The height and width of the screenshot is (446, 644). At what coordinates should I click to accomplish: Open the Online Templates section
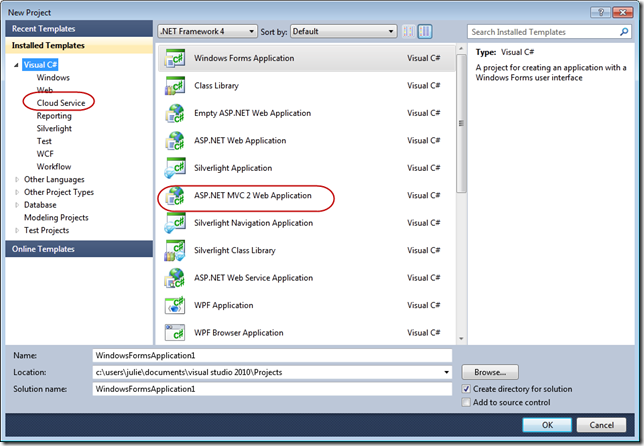pos(79,249)
